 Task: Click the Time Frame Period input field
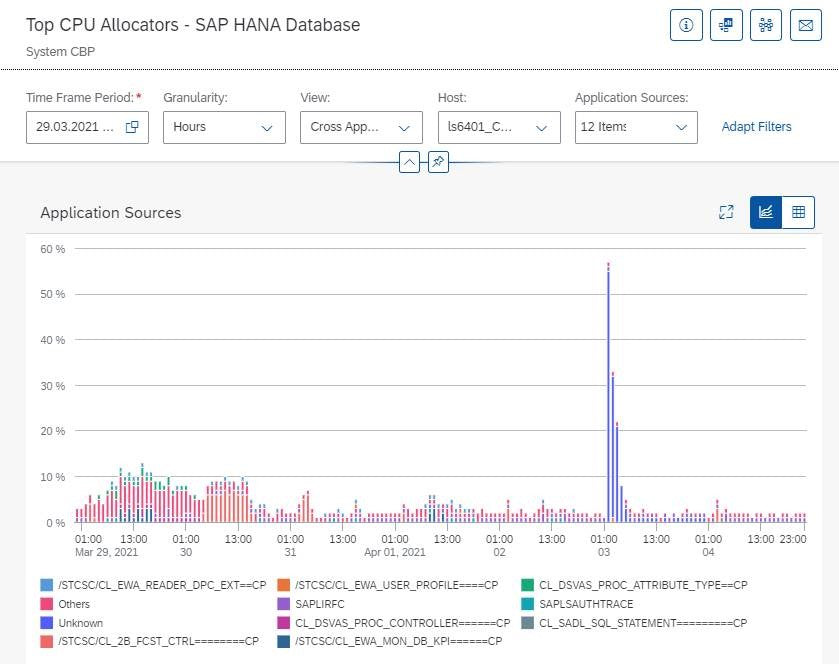coord(75,127)
